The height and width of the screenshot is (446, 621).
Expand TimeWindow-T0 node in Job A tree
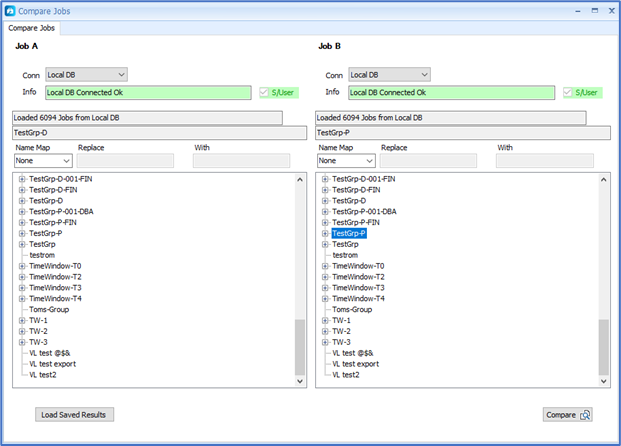click(x=22, y=266)
